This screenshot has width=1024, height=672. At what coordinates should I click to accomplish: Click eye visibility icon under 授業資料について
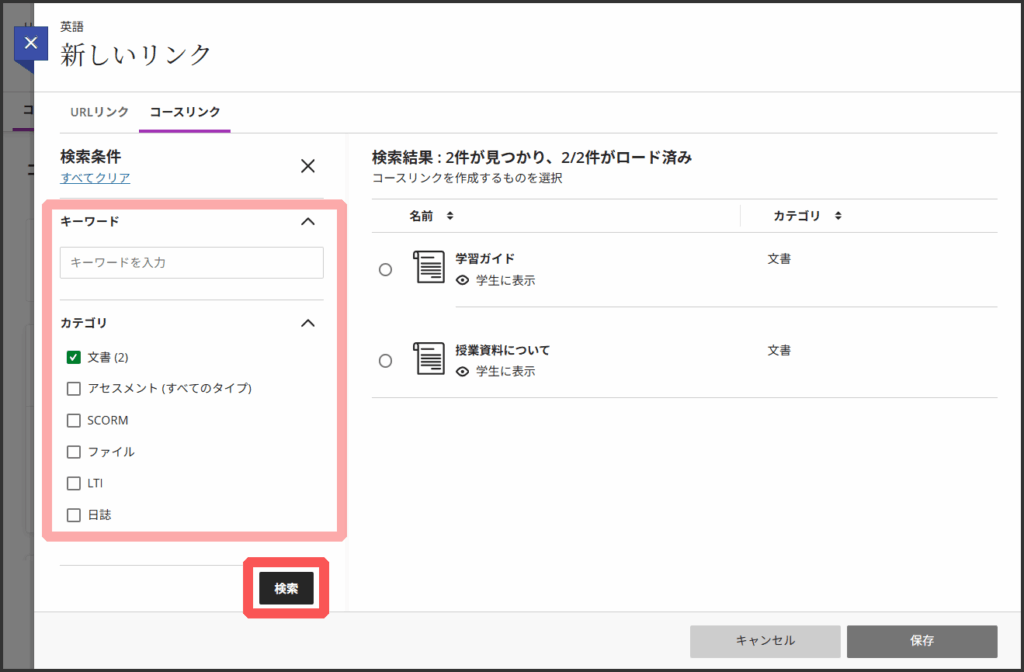tap(462, 371)
